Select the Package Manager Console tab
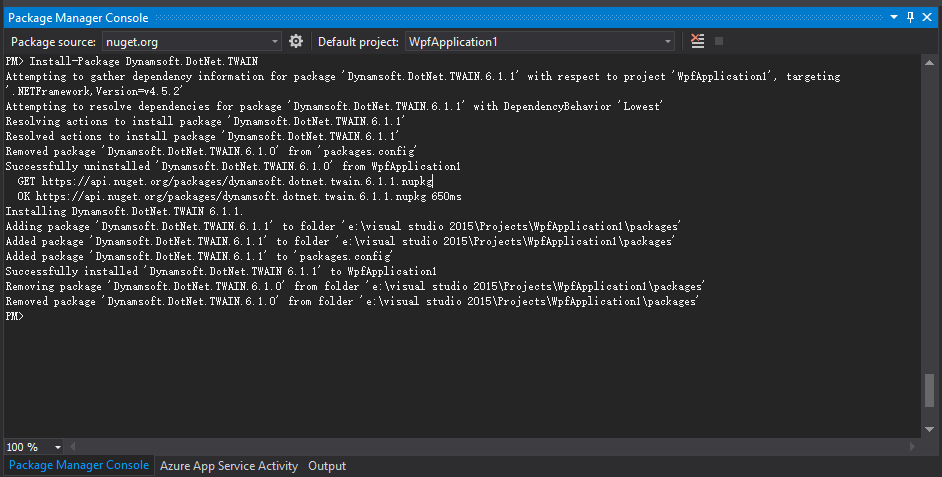The image size is (942, 477). point(78,466)
